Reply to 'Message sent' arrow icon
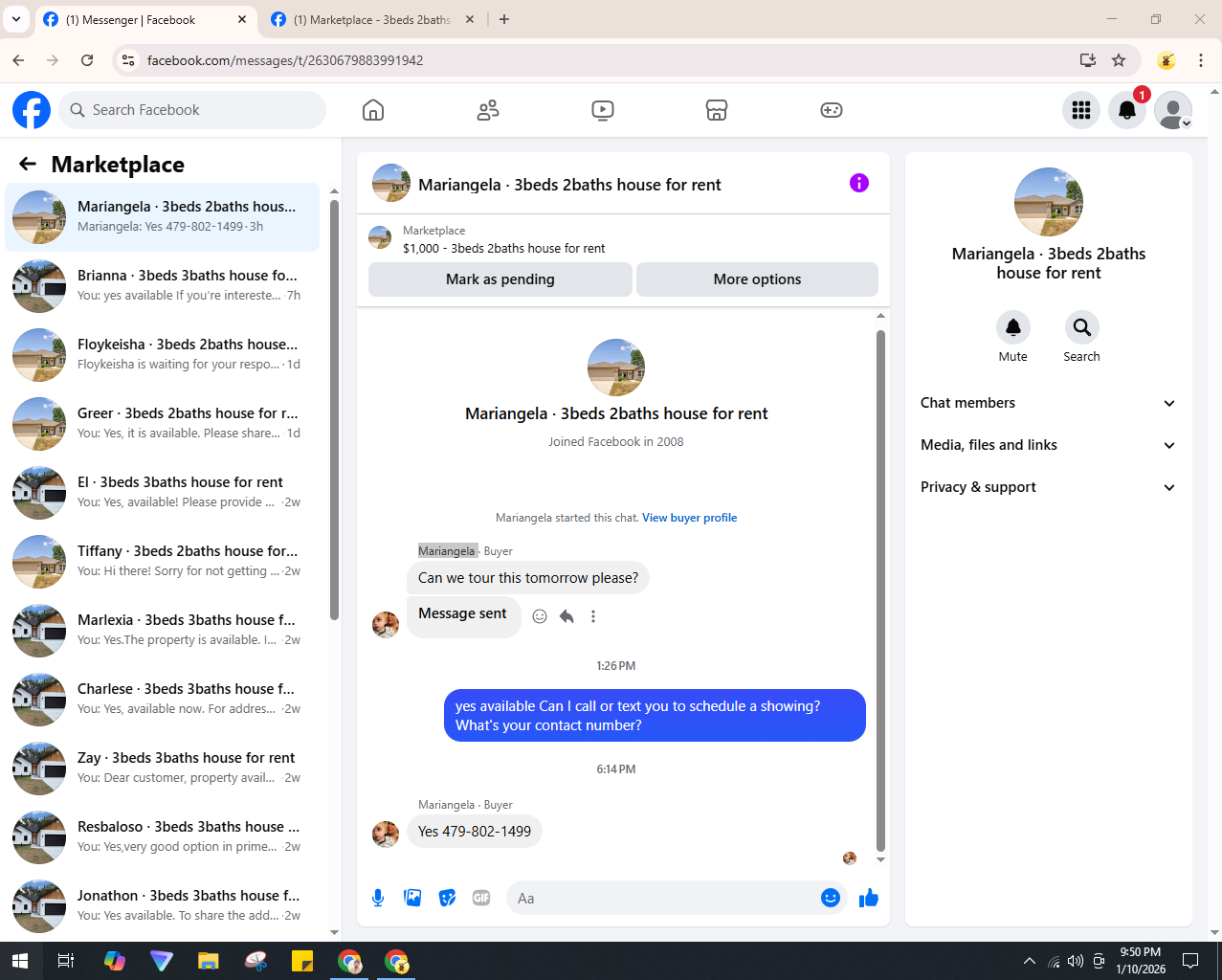 pyautogui.click(x=567, y=616)
